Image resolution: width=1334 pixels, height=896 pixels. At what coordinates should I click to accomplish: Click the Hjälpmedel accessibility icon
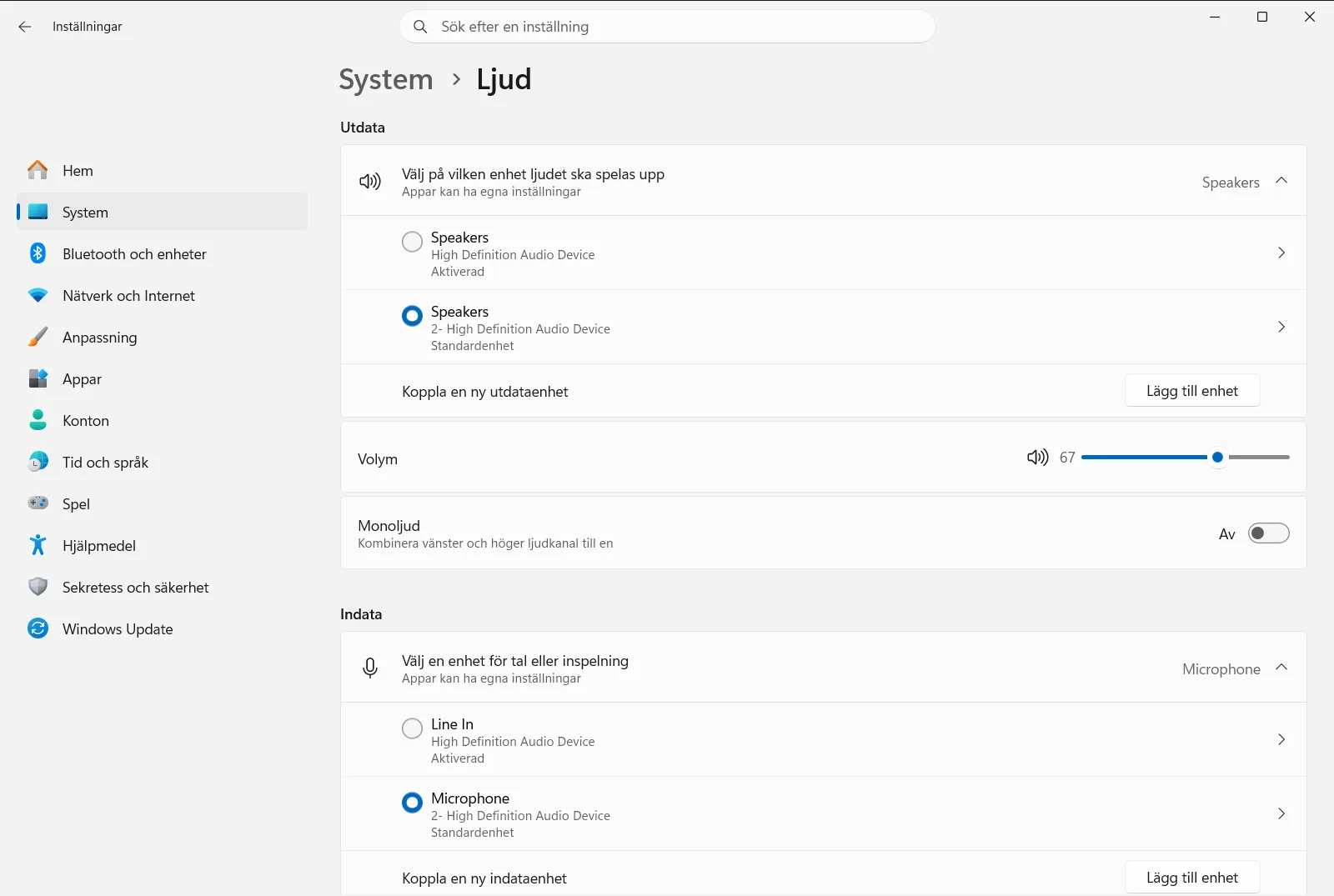click(38, 545)
